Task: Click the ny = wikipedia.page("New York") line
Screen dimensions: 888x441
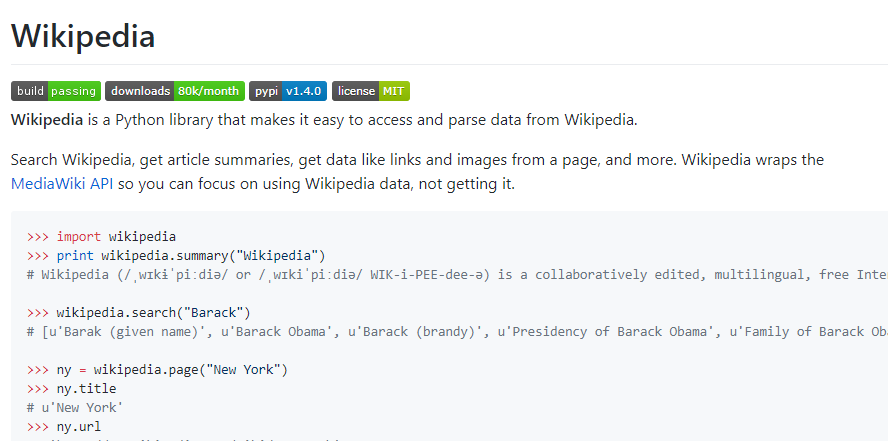Action: click(x=172, y=370)
